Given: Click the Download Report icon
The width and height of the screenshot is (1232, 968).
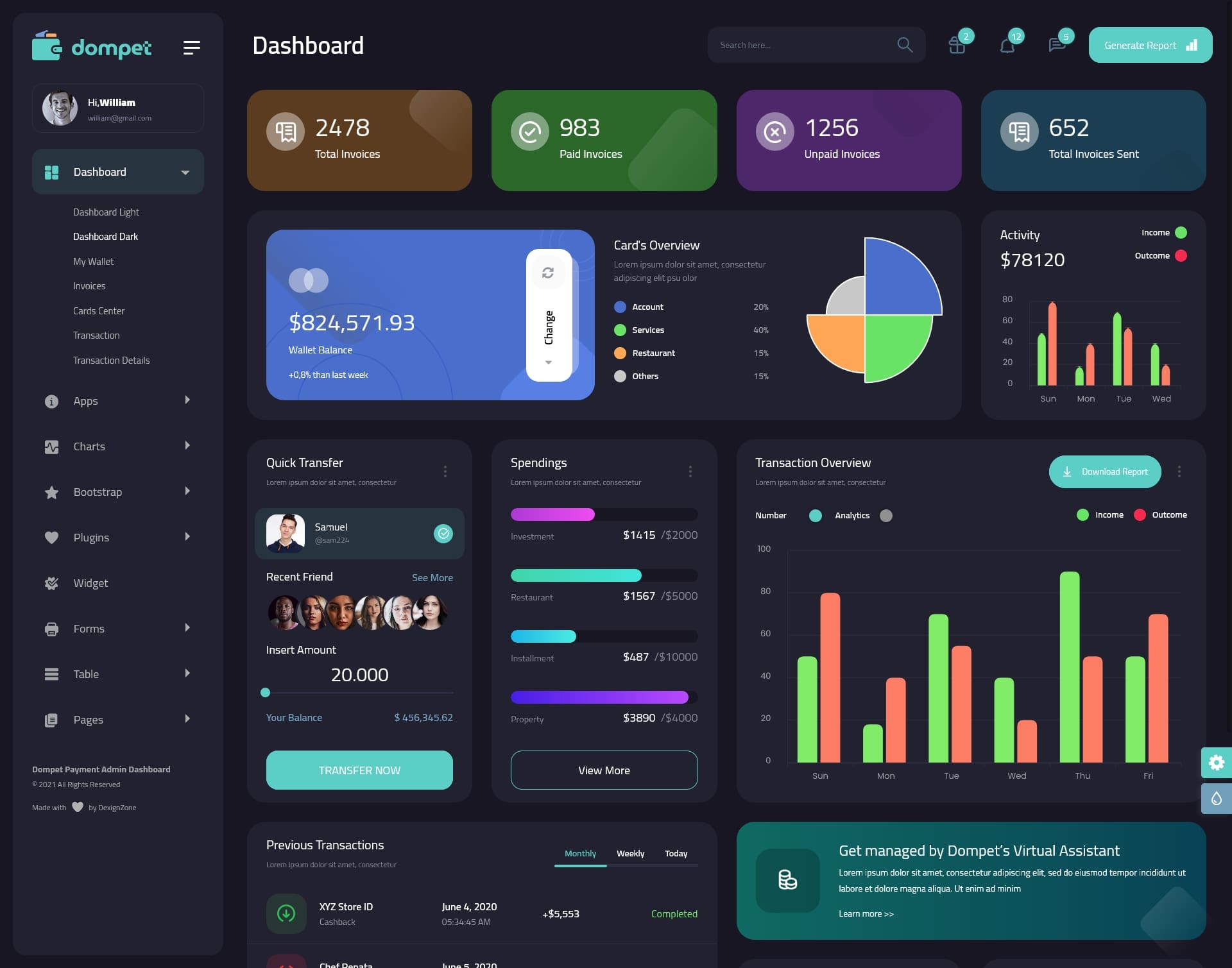Looking at the screenshot, I should [1068, 471].
